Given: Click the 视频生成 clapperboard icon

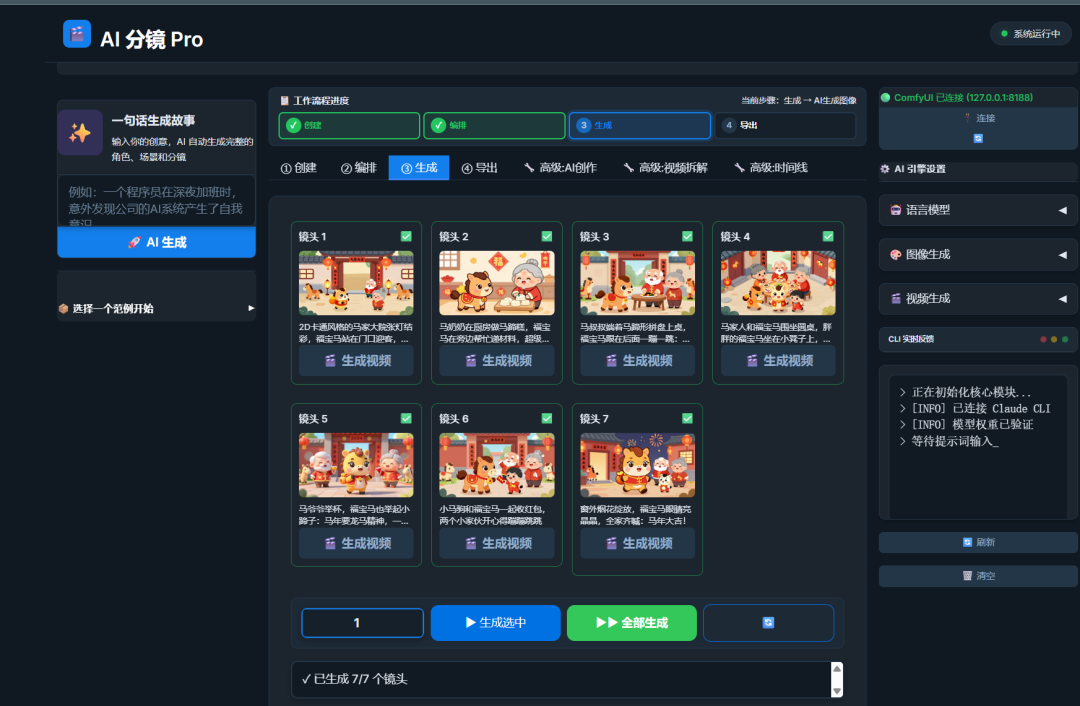Looking at the screenshot, I should tap(893, 298).
